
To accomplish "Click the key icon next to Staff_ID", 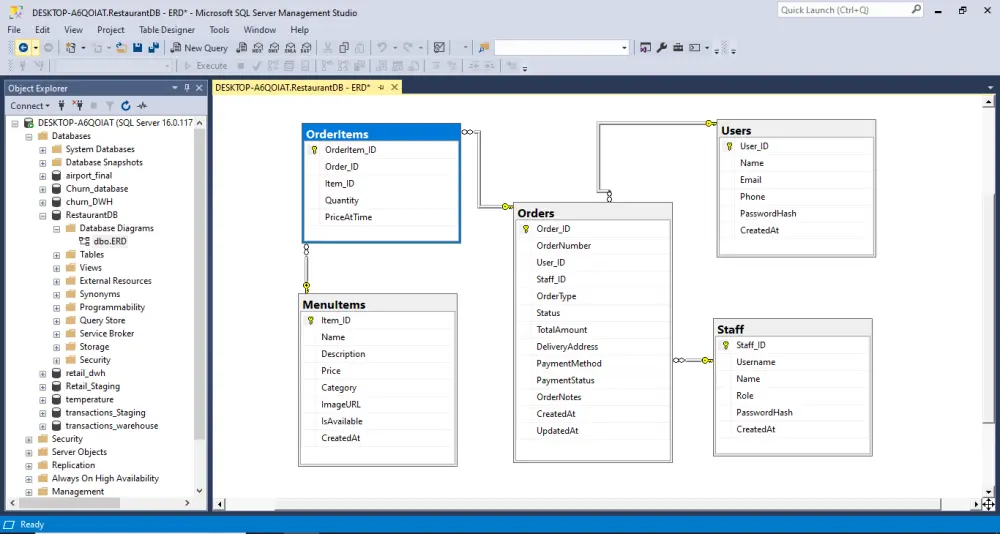I will point(726,345).
